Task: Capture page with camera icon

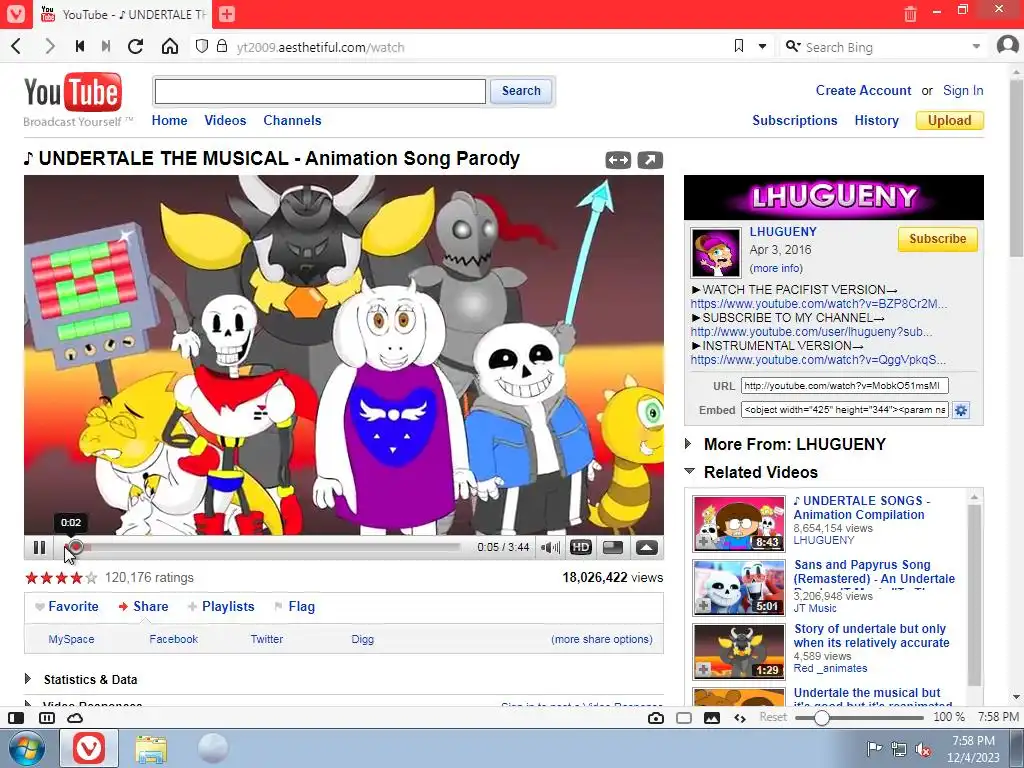Action: coord(656,718)
